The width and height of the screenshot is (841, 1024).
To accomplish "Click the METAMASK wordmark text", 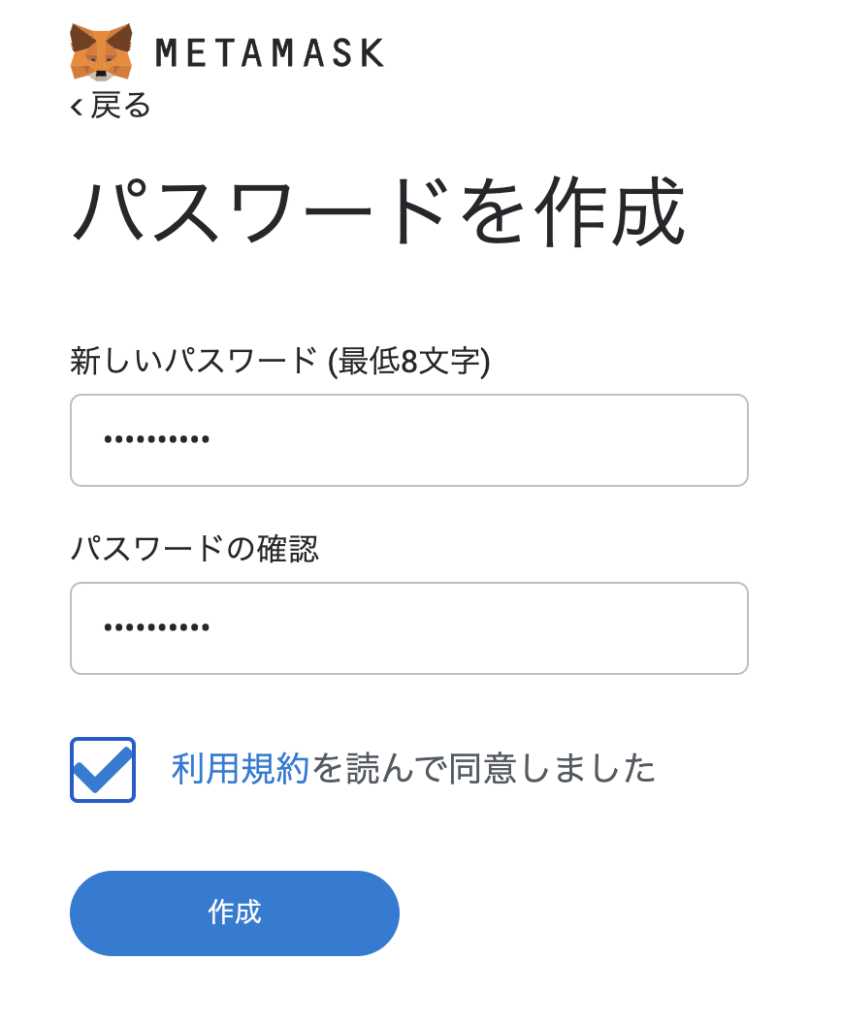I will (269, 52).
